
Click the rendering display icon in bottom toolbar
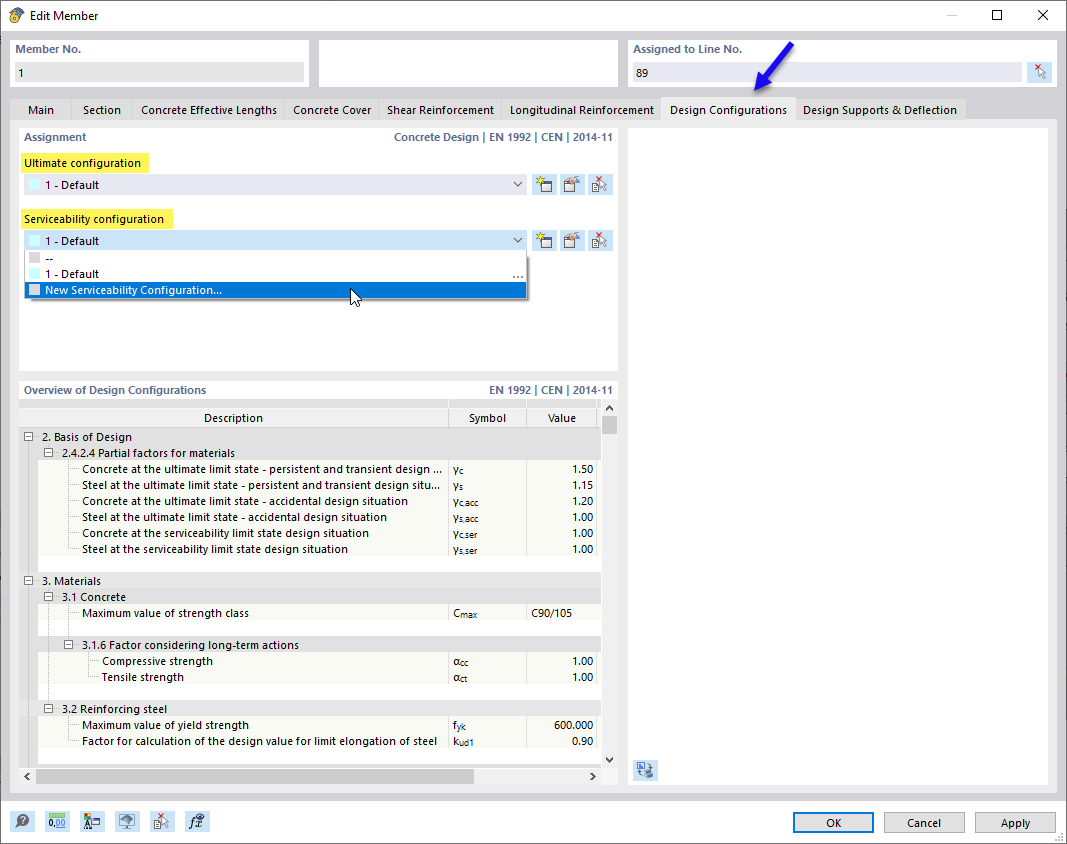pos(127,821)
